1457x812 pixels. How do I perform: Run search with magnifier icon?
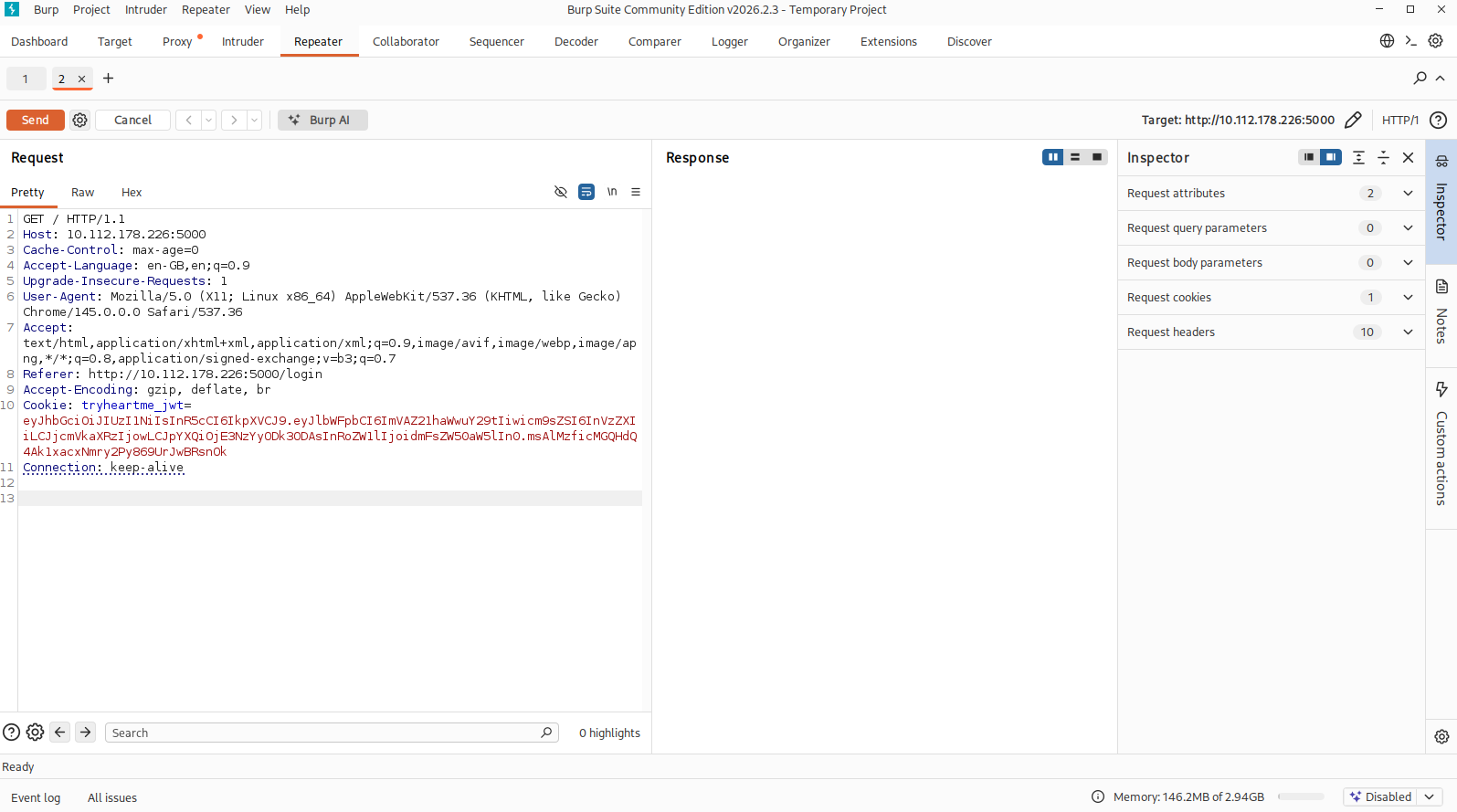coord(546,733)
